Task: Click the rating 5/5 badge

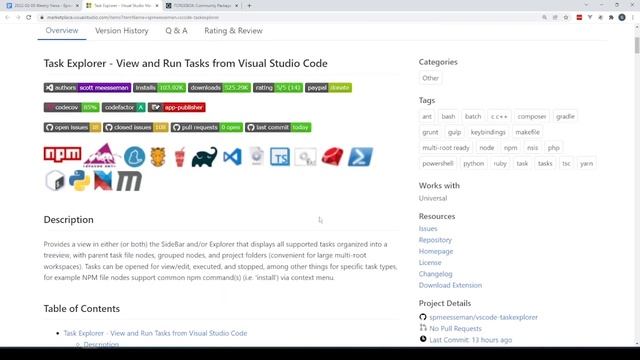Action: pos(278,88)
